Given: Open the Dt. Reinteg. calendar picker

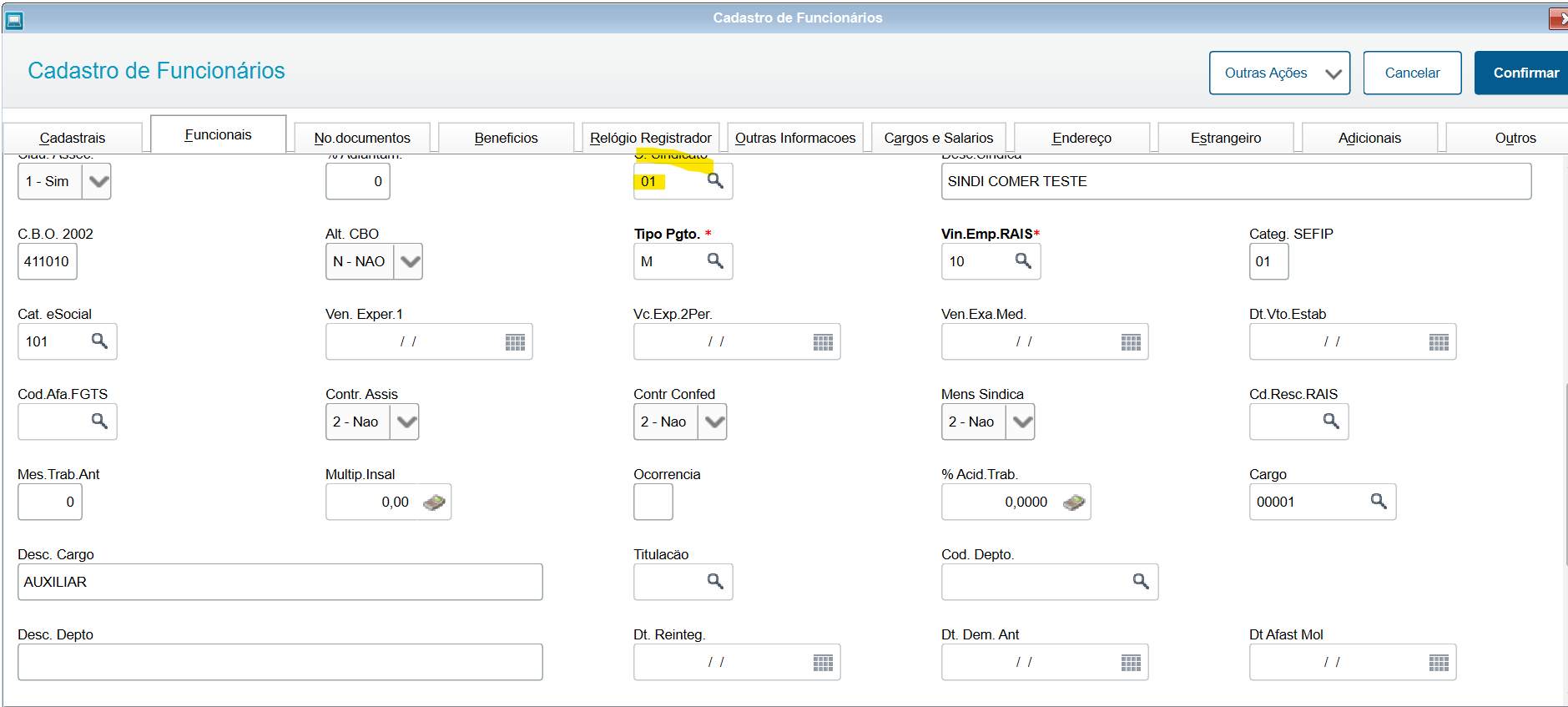Looking at the screenshot, I should point(823,663).
